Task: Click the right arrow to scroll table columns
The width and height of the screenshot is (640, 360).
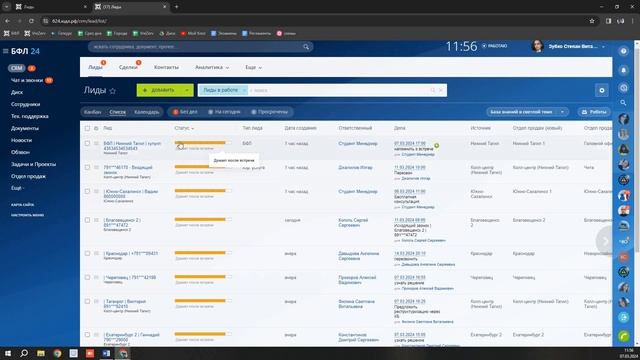Action: click(604, 241)
